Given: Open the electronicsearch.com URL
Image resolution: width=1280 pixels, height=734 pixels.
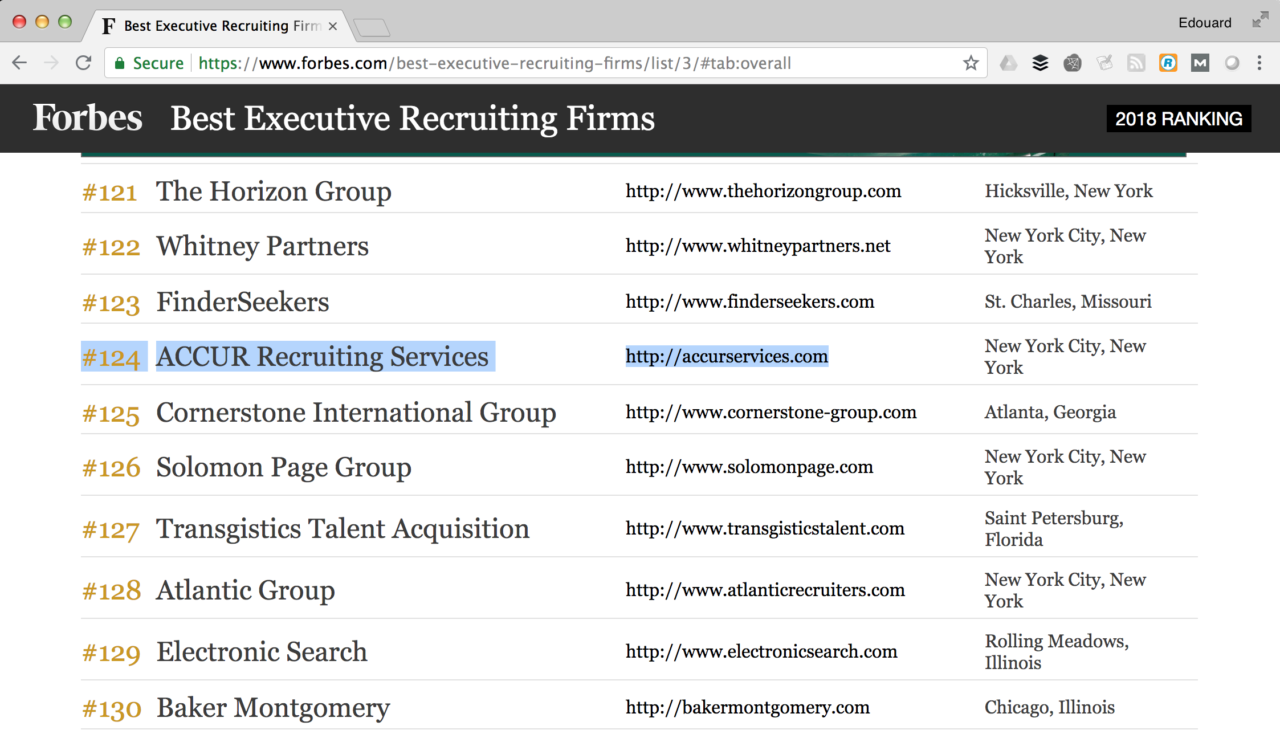Looking at the screenshot, I should 762,652.
